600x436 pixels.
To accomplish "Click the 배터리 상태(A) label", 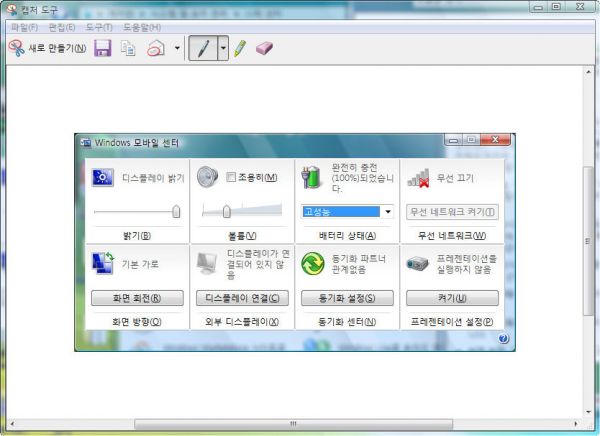I will pyautogui.click(x=347, y=236).
